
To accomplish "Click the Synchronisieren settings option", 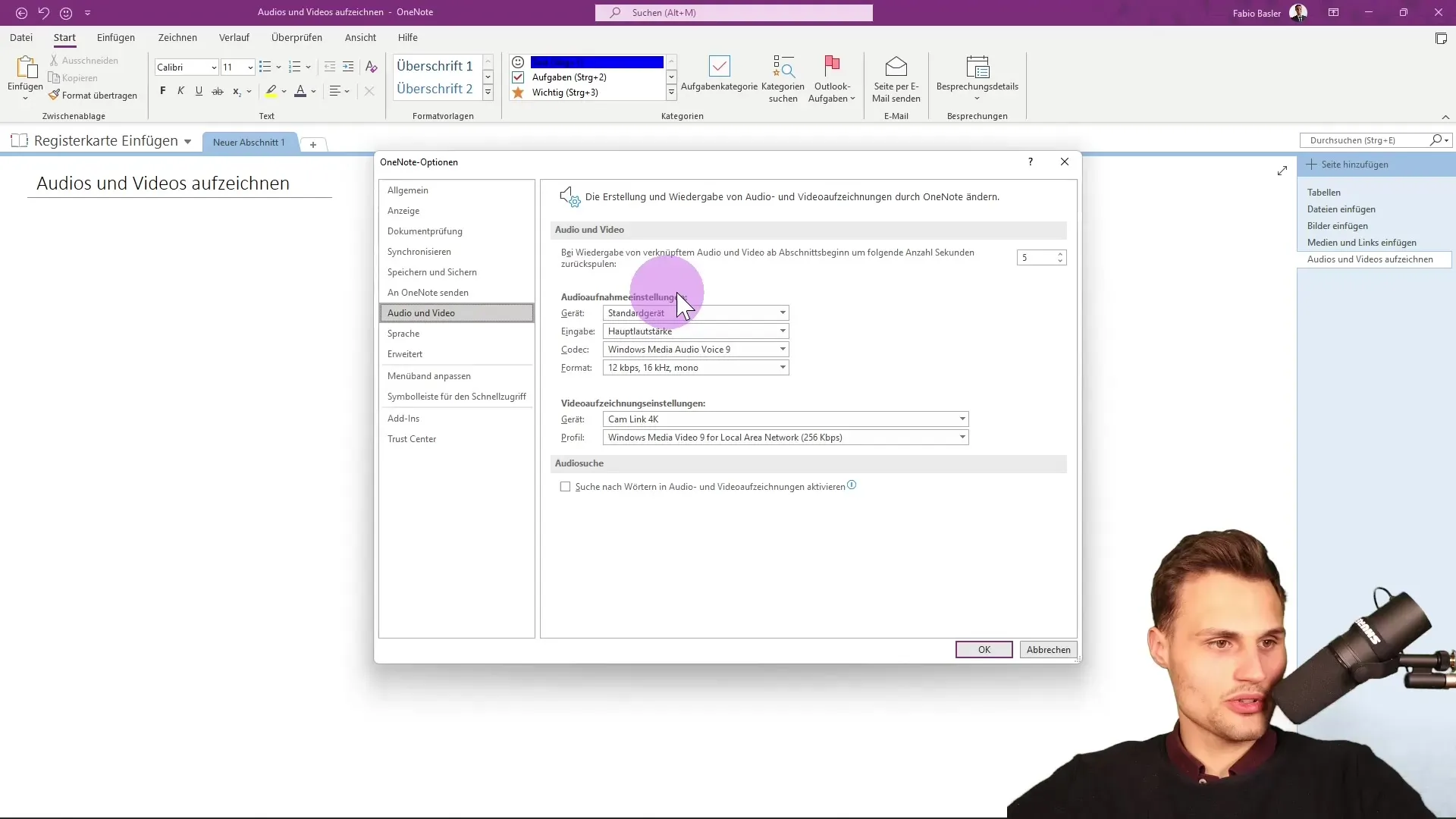I will [x=419, y=251].
